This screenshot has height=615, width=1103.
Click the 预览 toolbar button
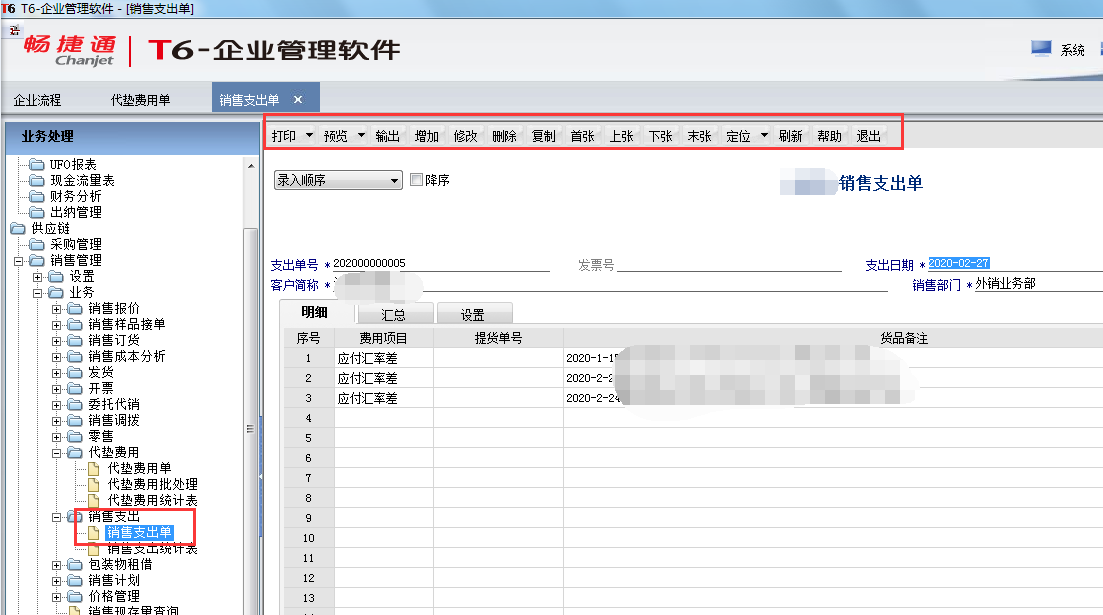(336, 136)
